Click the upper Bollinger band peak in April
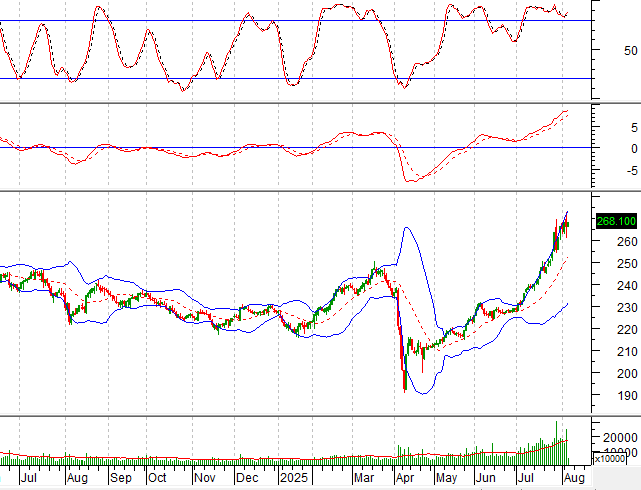641x490 pixels. pos(407,229)
